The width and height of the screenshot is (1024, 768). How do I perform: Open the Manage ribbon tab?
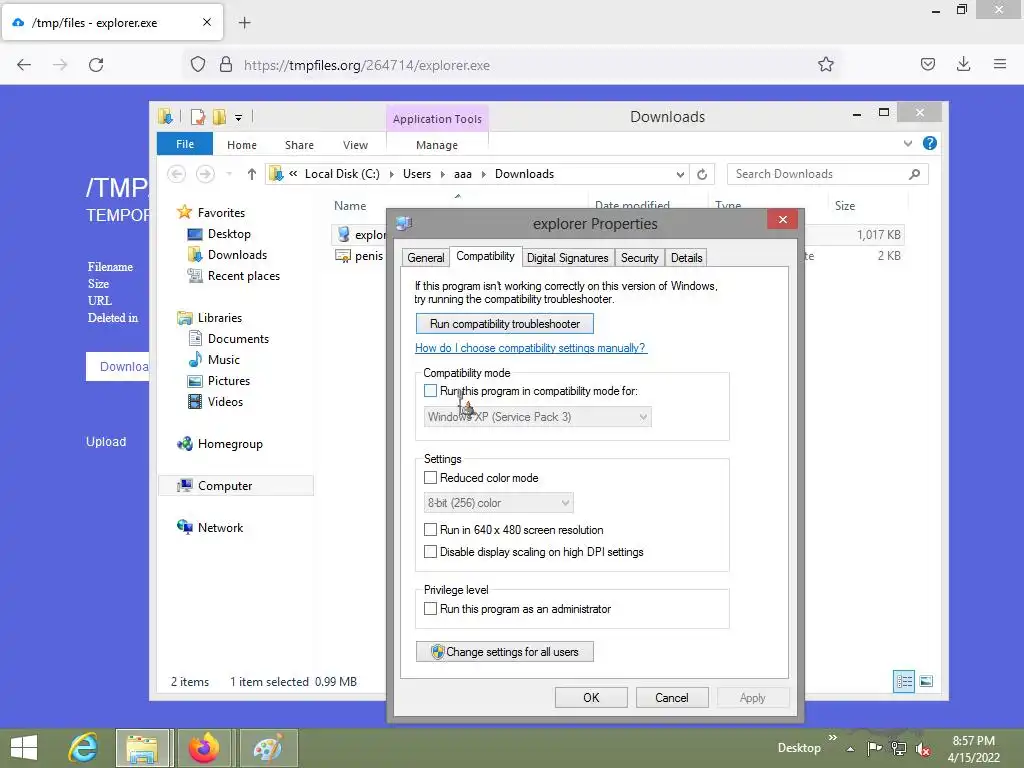(x=437, y=145)
